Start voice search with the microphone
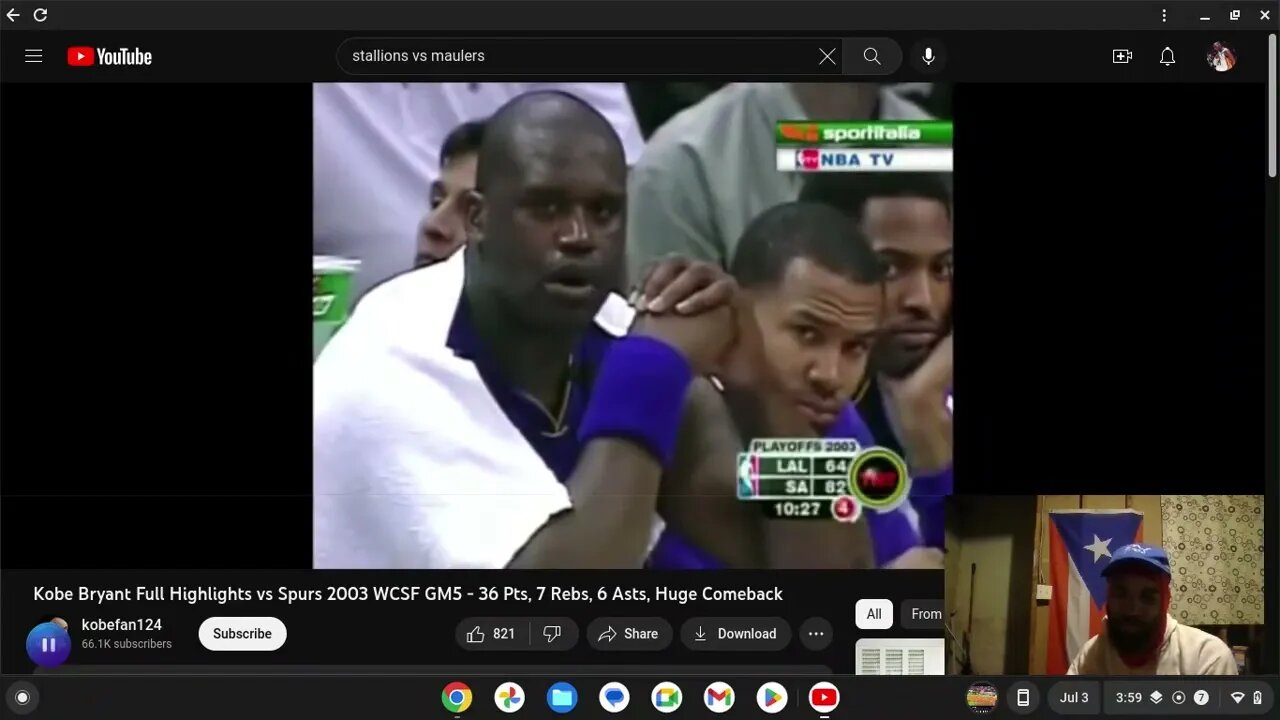This screenshot has width=1280, height=720. click(928, 56)
